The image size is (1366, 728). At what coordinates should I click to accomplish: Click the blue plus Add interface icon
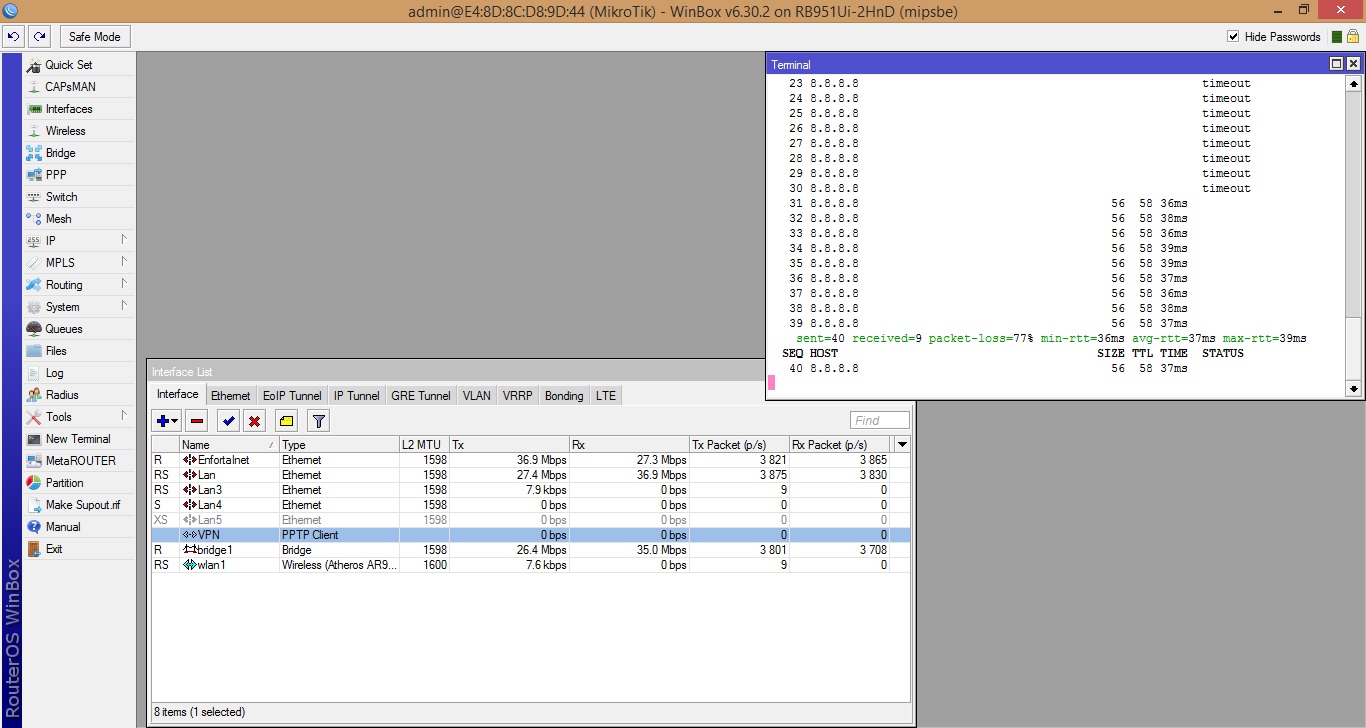pyautogui.click(x=165, y=421)
